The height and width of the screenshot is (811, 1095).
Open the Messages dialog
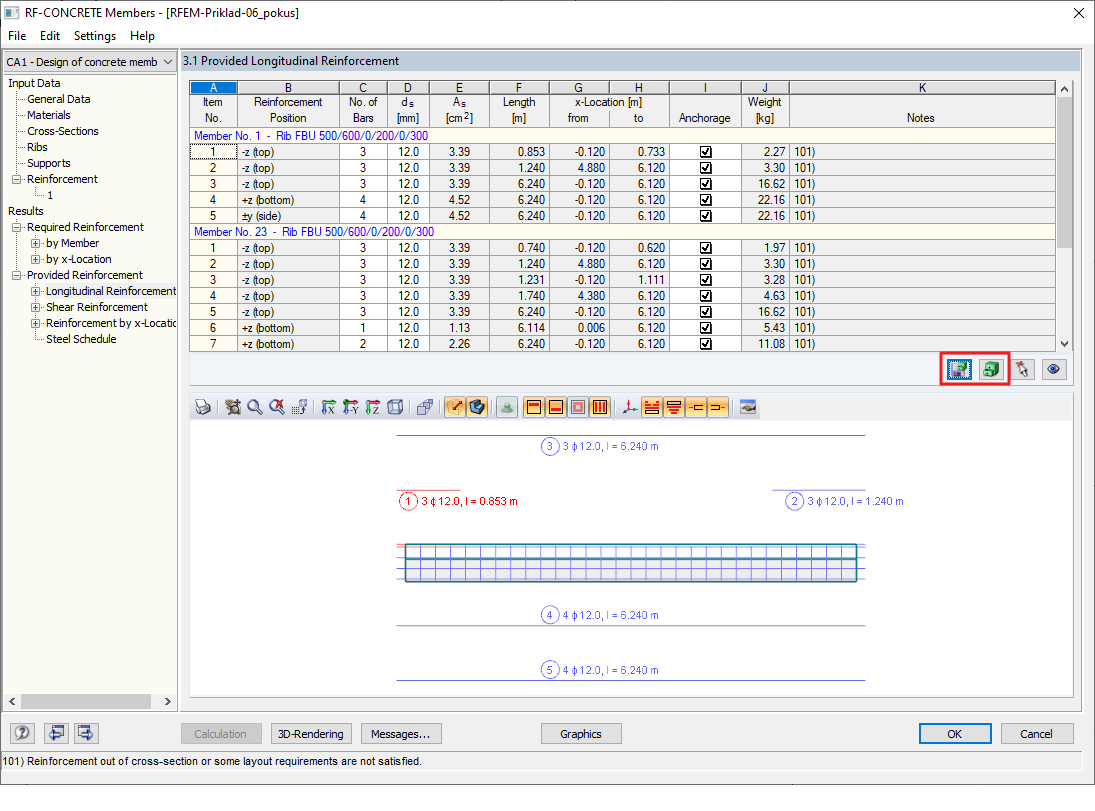click(x=401, y=734)
